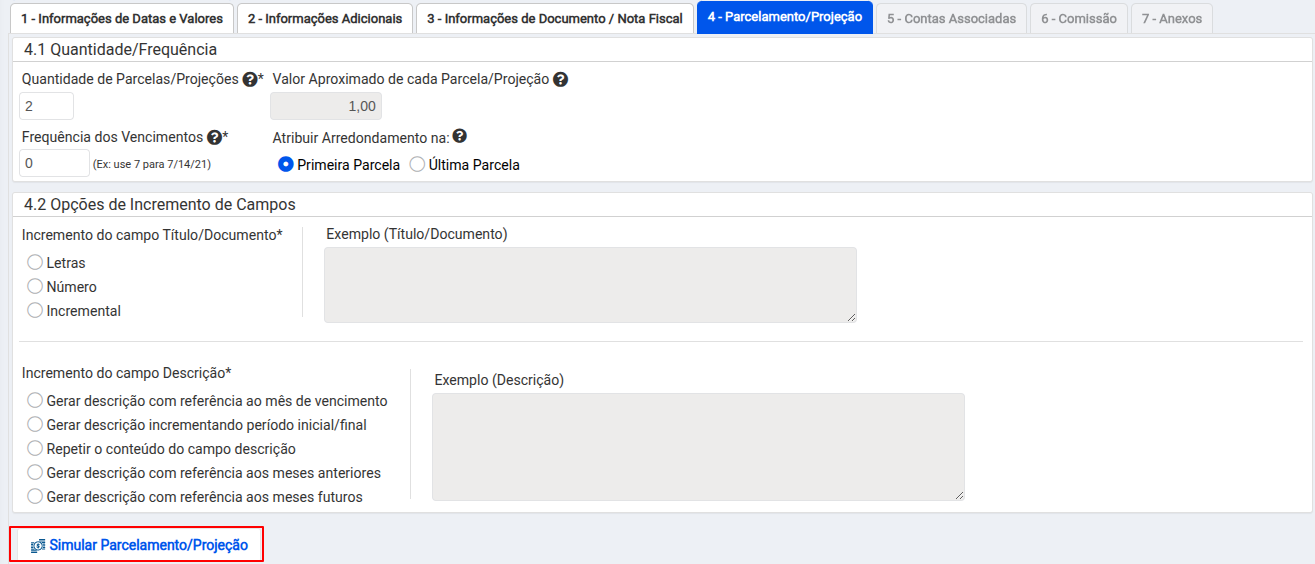Select Repetir o conteúdo do campo descrição
Image resolution: width=1315 pixels, height=564 pixels.
[x=35, y=449]
